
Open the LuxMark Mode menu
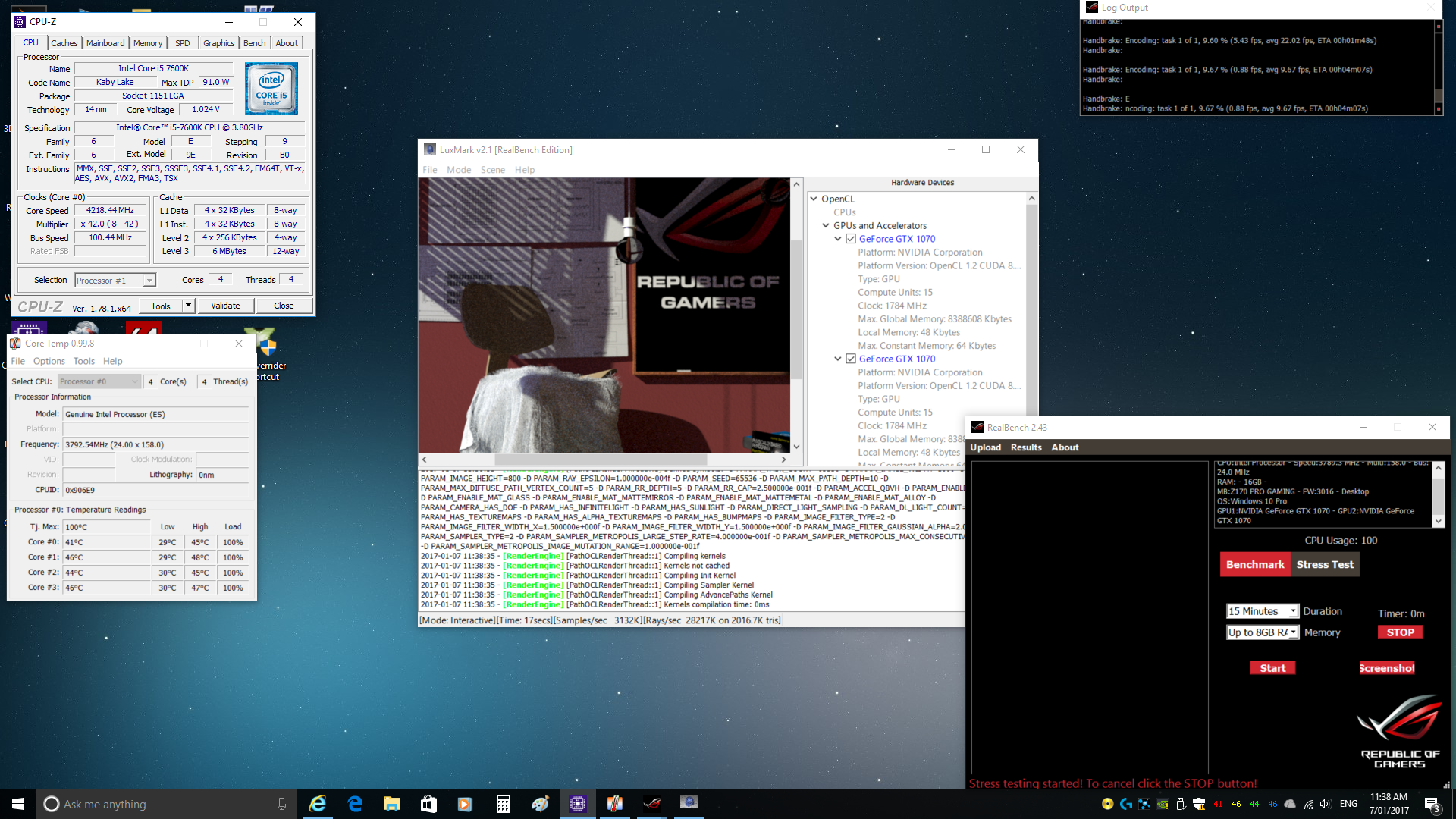point(459,170)
